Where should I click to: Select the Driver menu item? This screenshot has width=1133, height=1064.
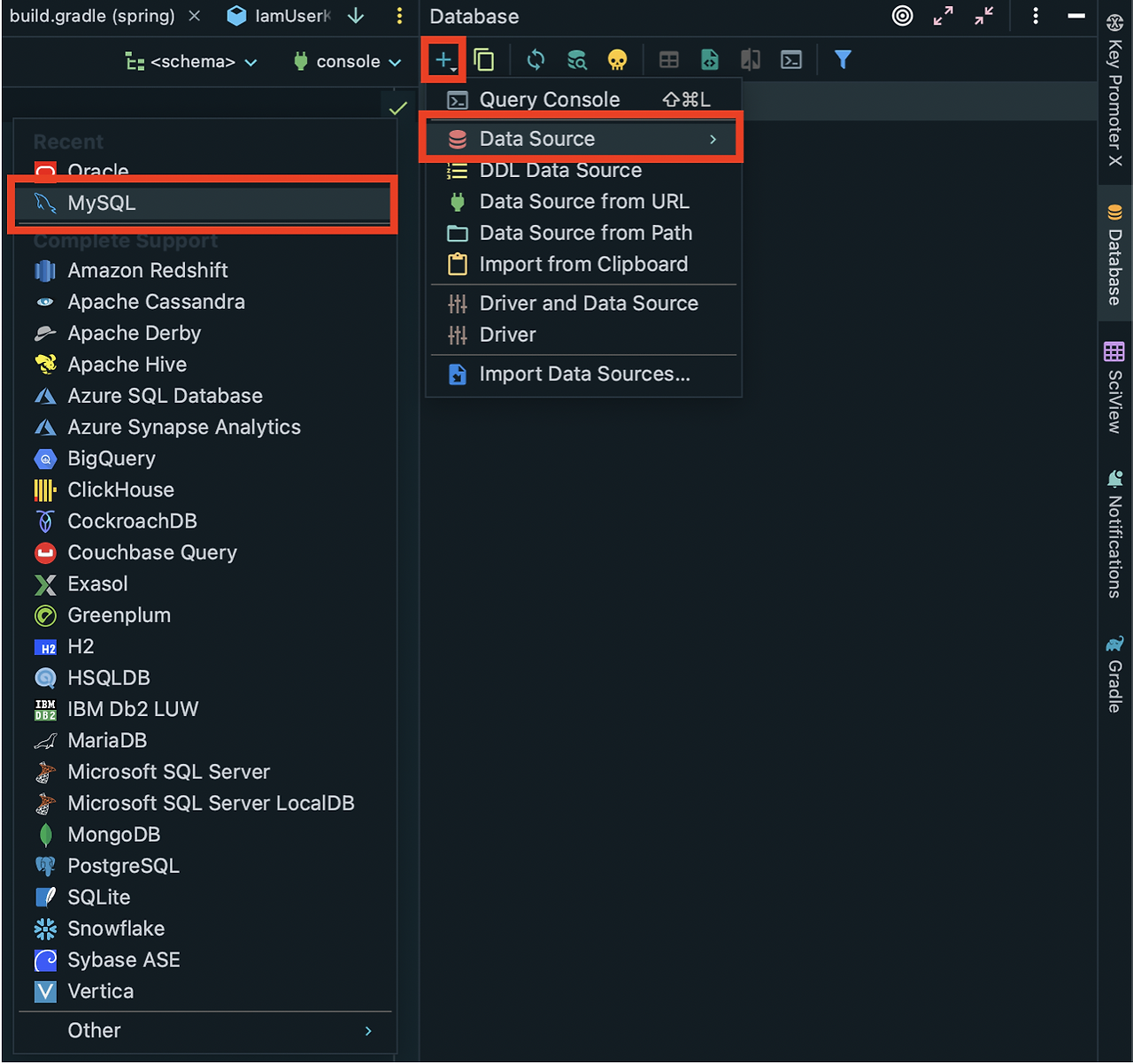(583, 335)
